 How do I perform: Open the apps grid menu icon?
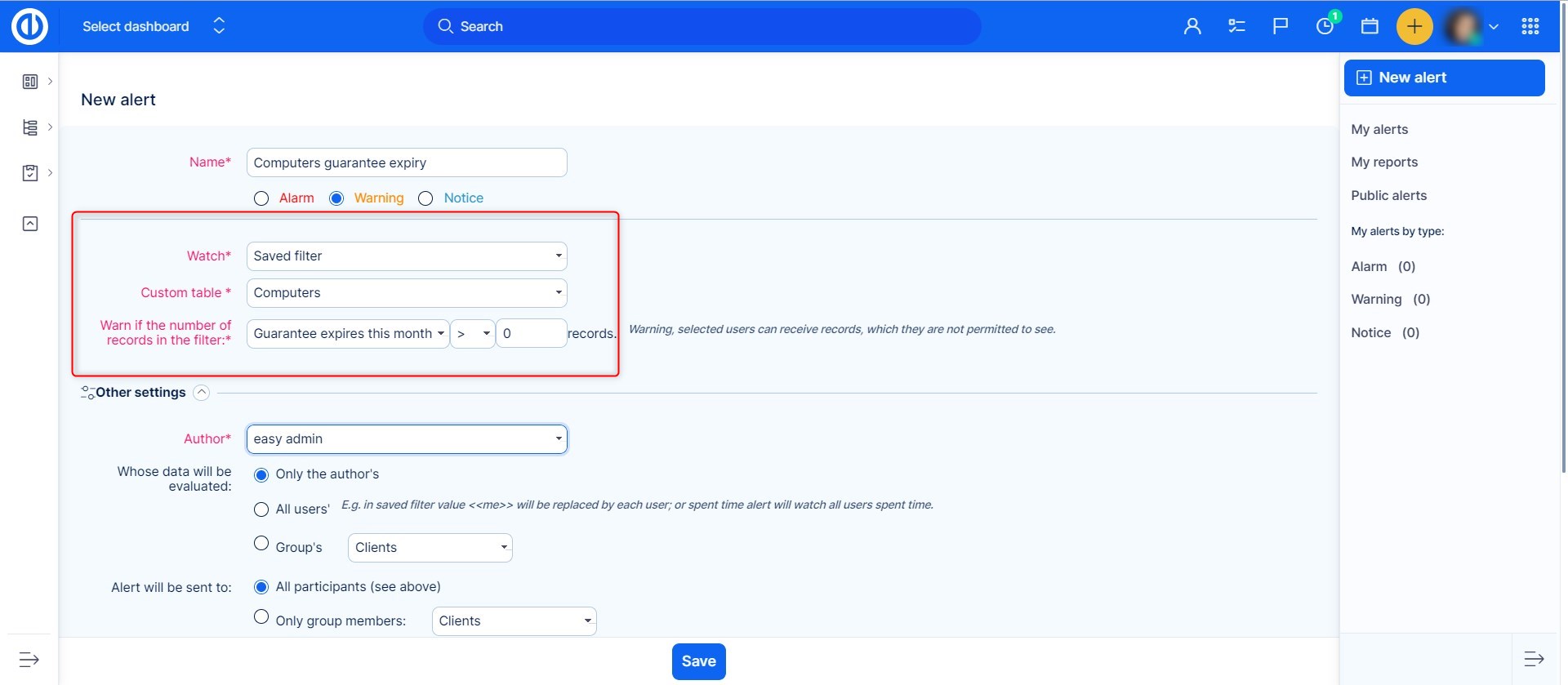1530,26
